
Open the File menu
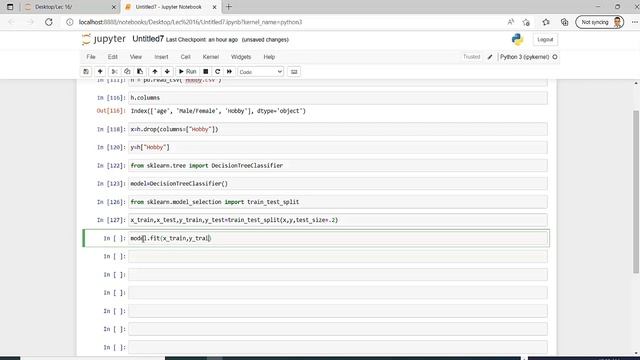pyautogui.click(x=91, y=57)
